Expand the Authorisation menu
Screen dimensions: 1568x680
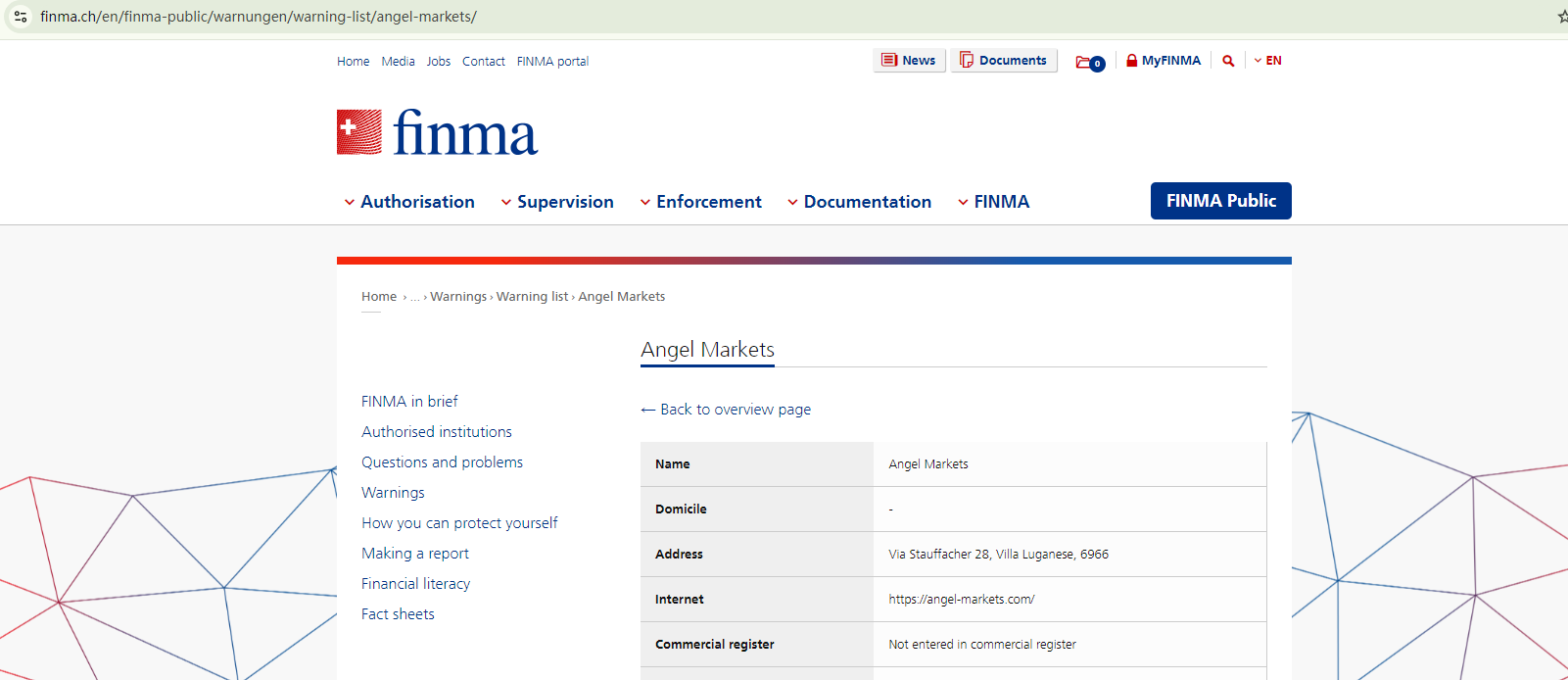[x=409, y=202]
